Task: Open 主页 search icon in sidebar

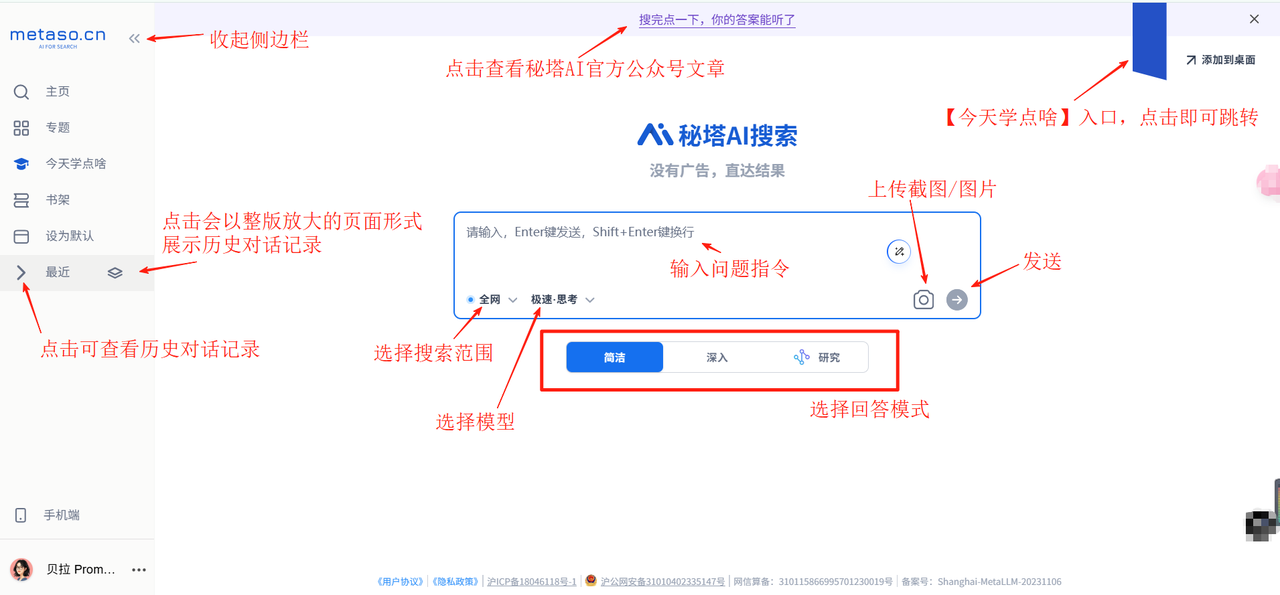Action: click(21, 92)
